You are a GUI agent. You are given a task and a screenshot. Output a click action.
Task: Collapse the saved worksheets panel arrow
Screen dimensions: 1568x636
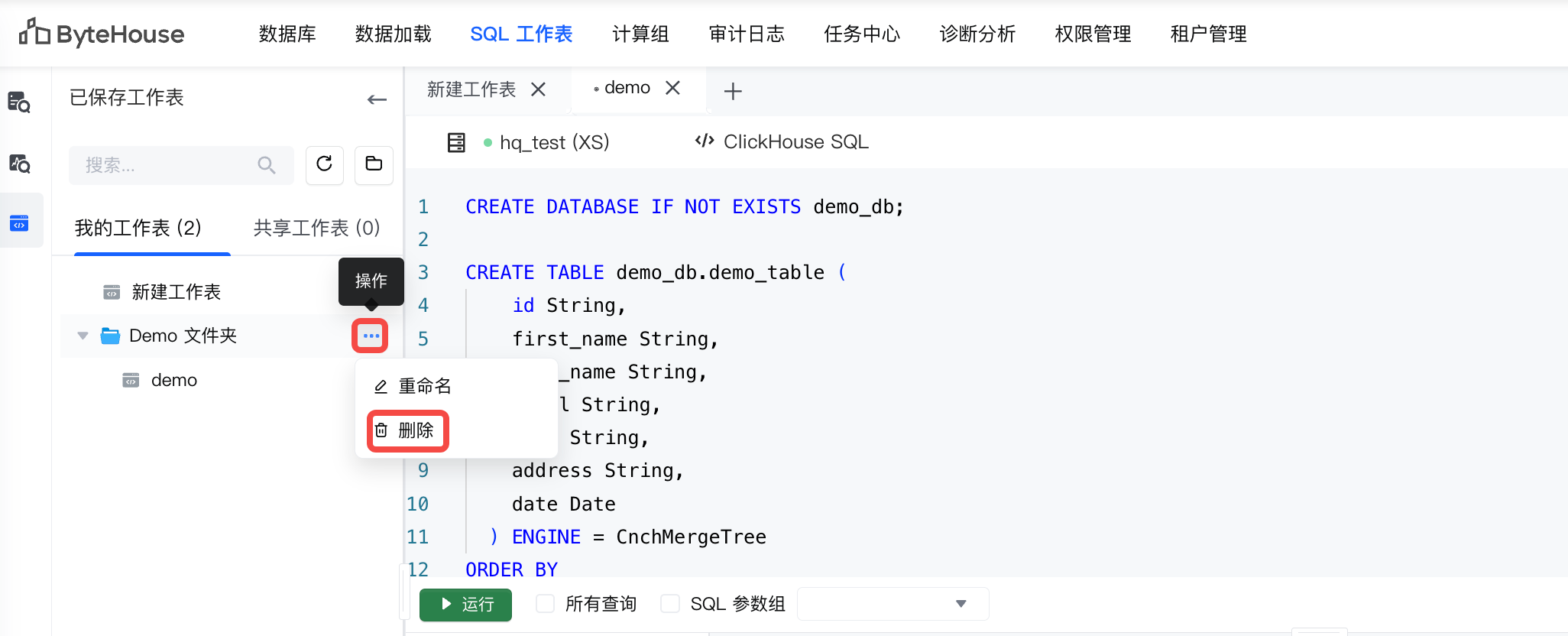point(377,99)
